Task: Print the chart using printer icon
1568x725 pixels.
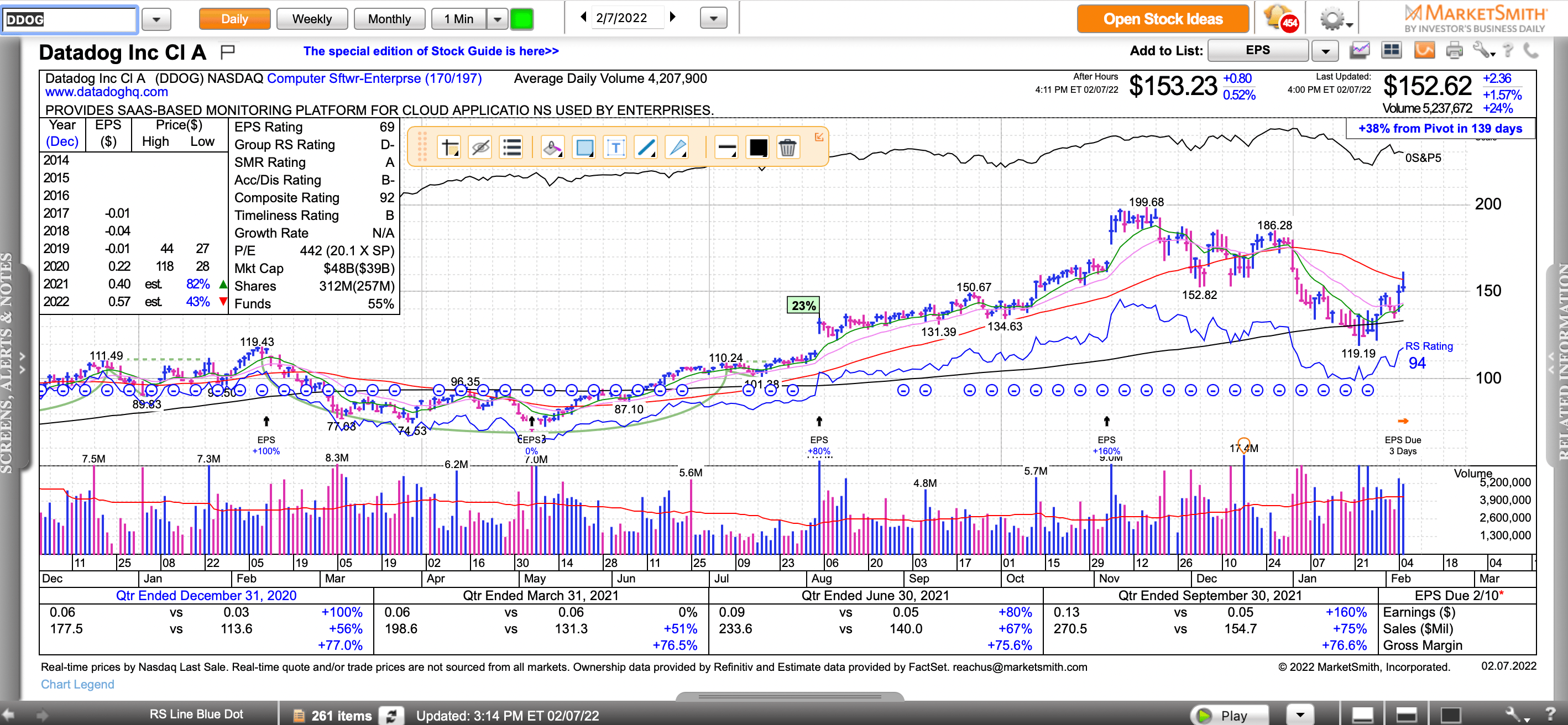Action: [x=1454, y=50]
